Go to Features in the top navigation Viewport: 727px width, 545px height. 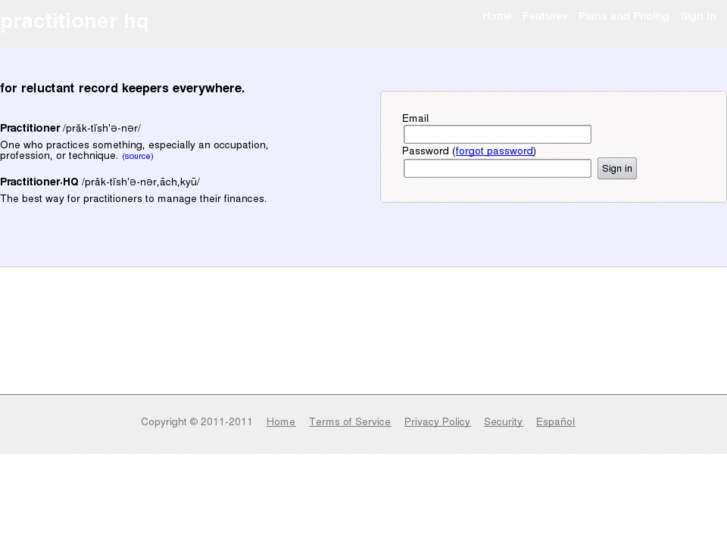tap(545, 16)
